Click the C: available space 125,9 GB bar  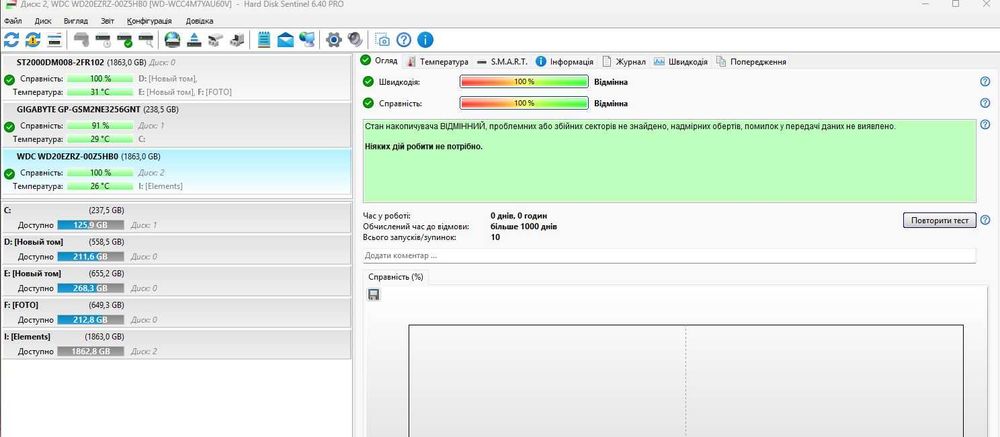coord(91,225)
